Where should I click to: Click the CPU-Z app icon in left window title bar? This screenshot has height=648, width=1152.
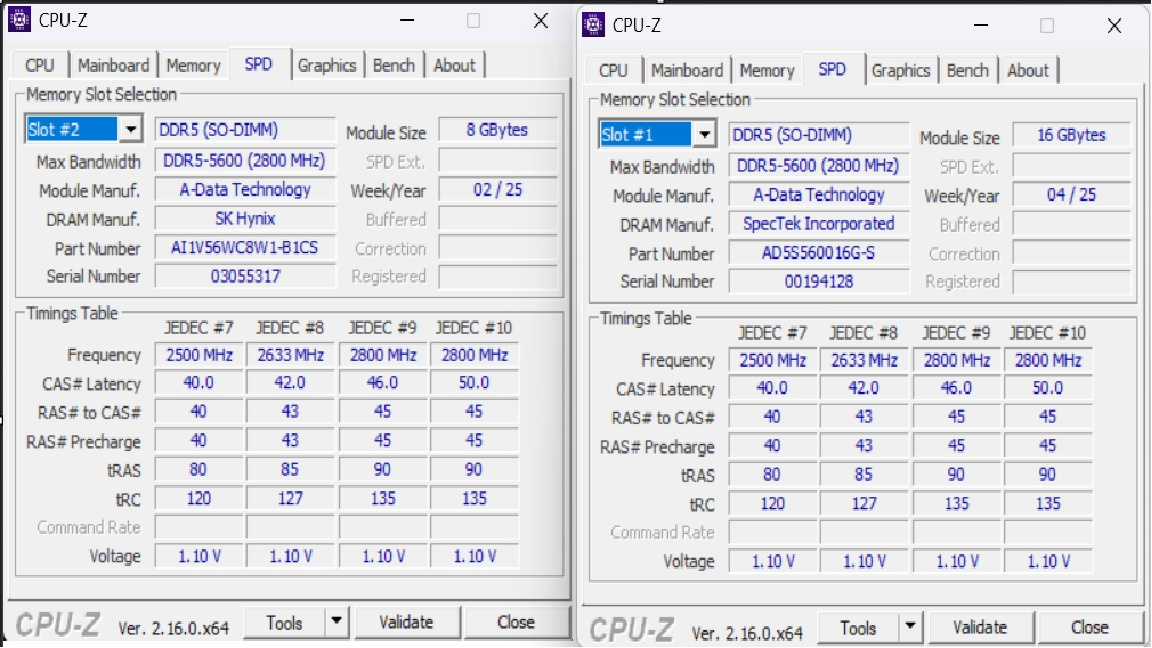click(x=19, y=20)
